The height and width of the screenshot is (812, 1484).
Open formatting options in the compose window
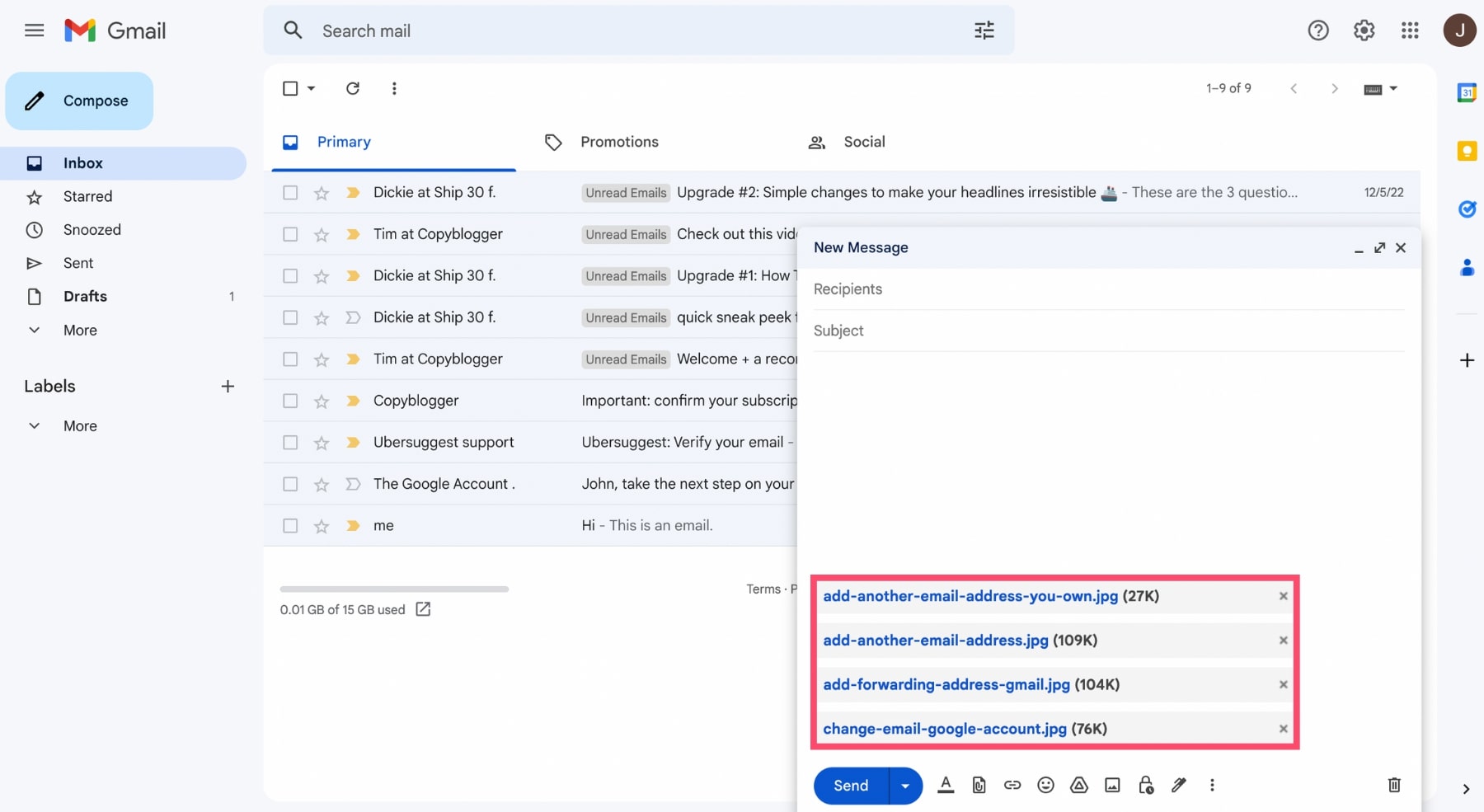(946, 786)
